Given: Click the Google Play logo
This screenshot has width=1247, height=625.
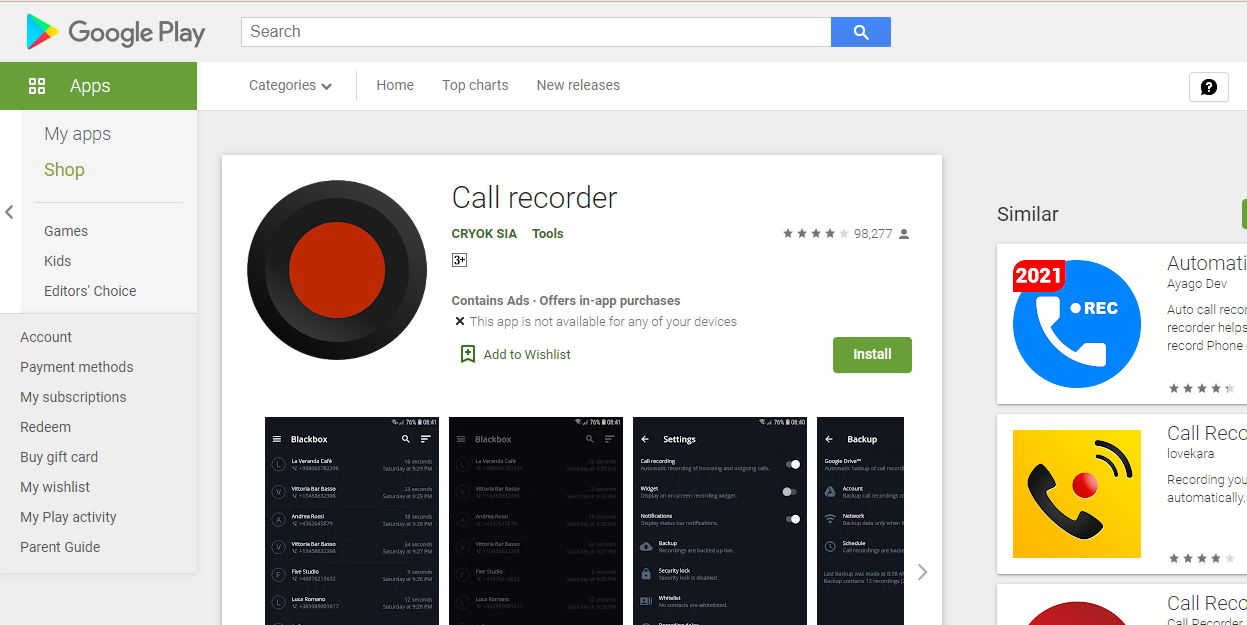Looking at the screenshot, I should tap(115, 32).
